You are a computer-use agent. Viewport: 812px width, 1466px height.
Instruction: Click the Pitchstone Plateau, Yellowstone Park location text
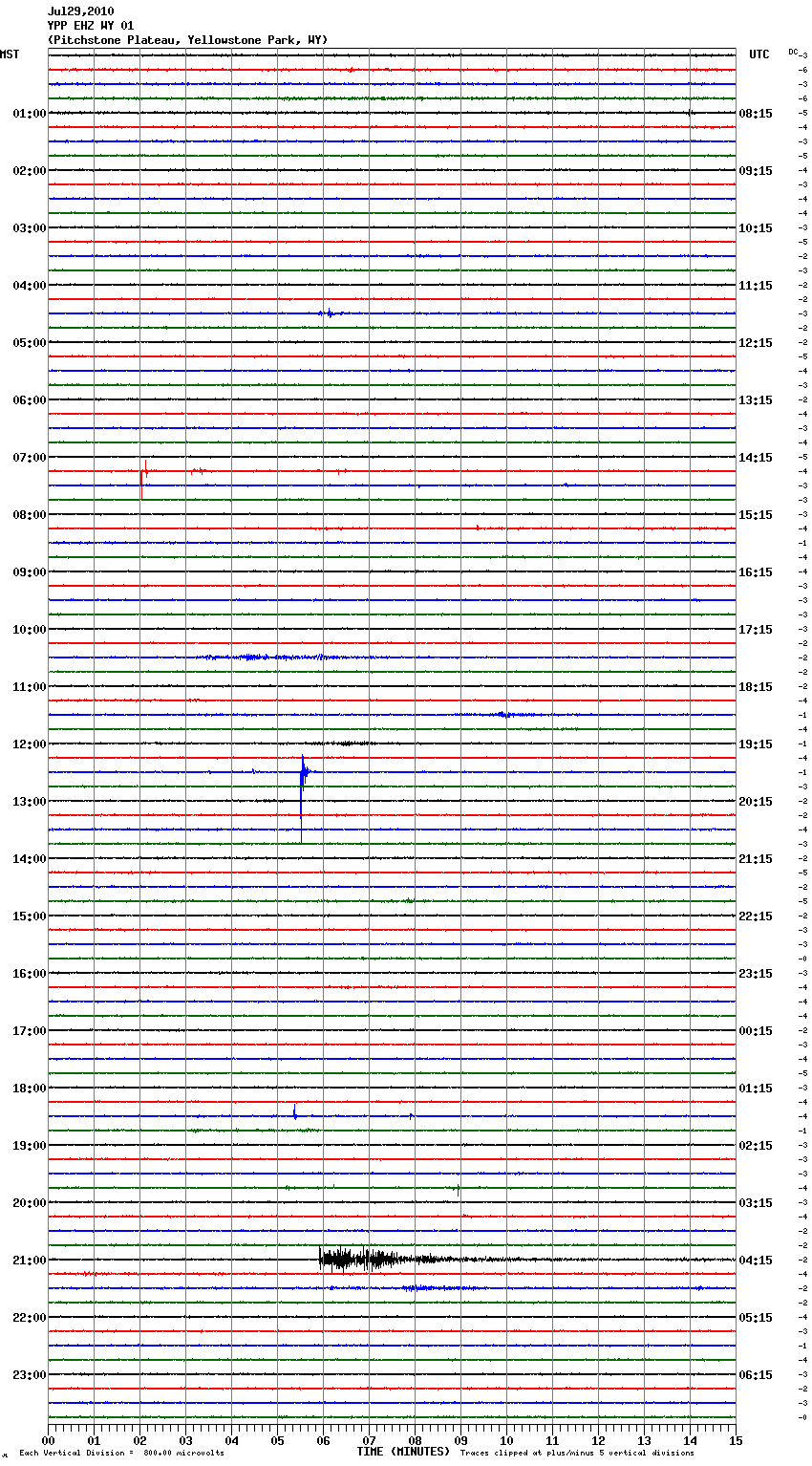[x=187, y=40]
